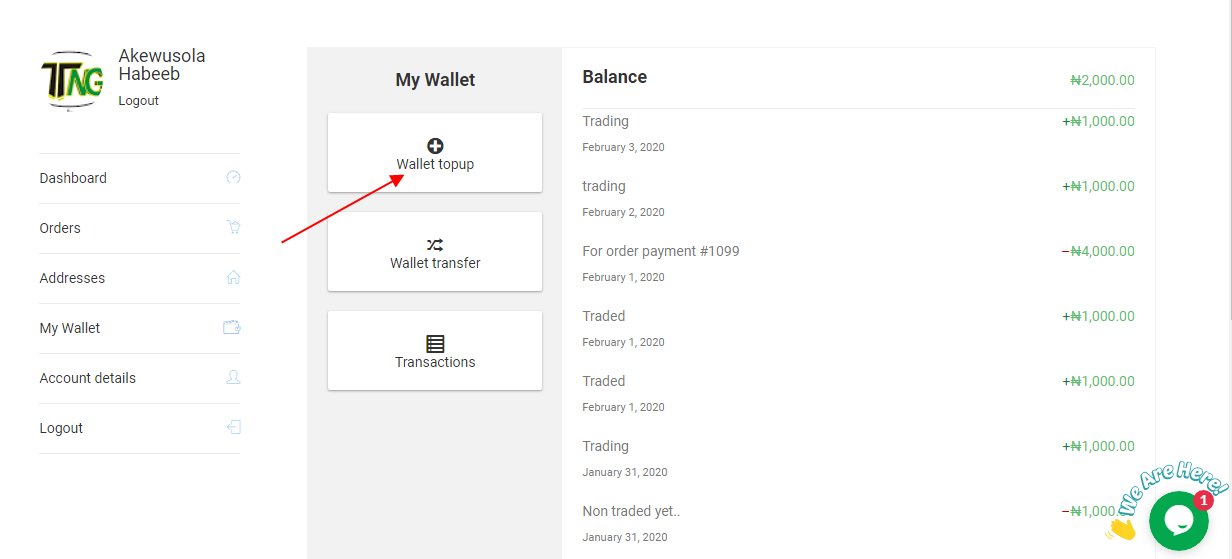Click the Account details person icon
Screen dimensions: 1232x559
coord(233,378)
